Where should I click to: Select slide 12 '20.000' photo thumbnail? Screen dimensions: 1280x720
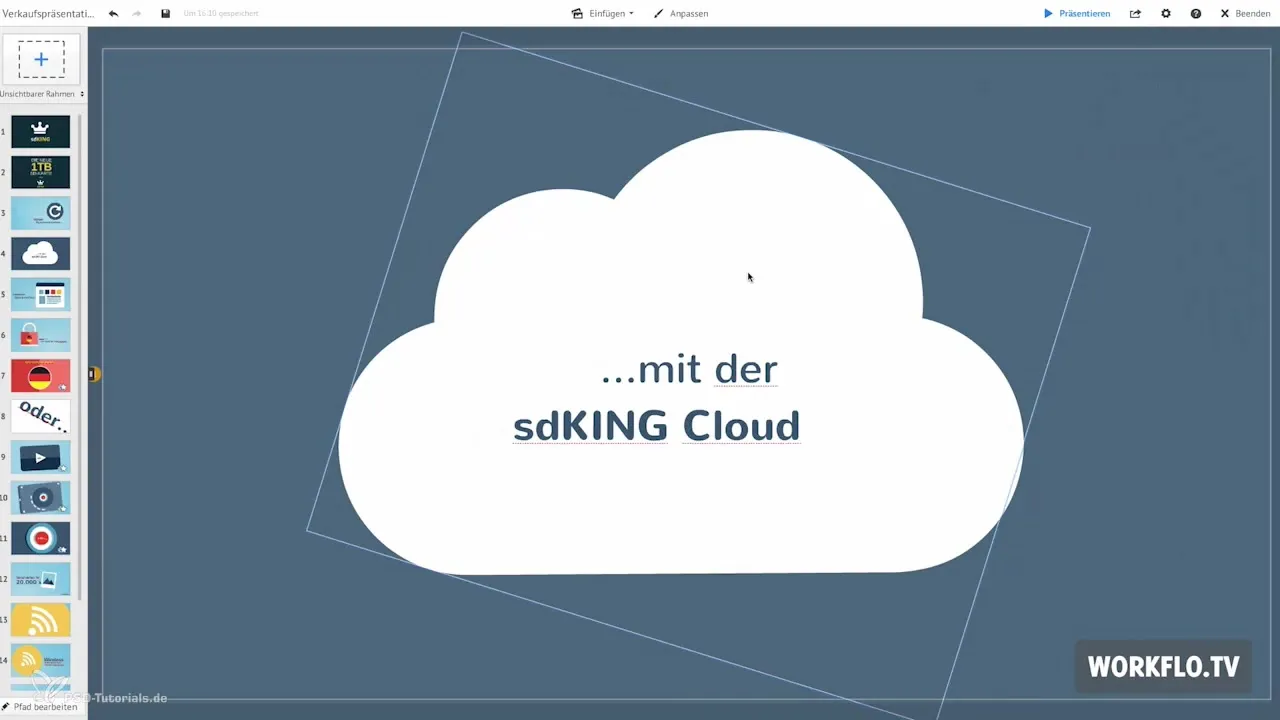click(x=41, y=579)
